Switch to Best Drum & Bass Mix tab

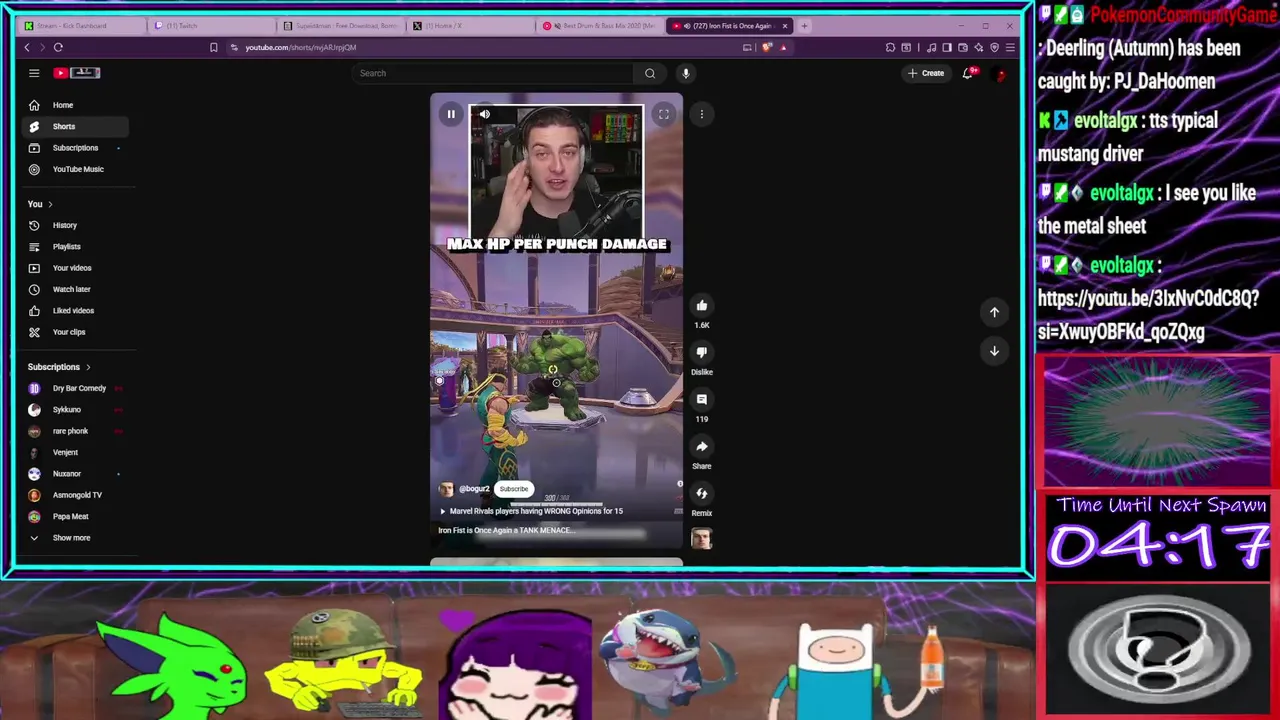(600, 26)
